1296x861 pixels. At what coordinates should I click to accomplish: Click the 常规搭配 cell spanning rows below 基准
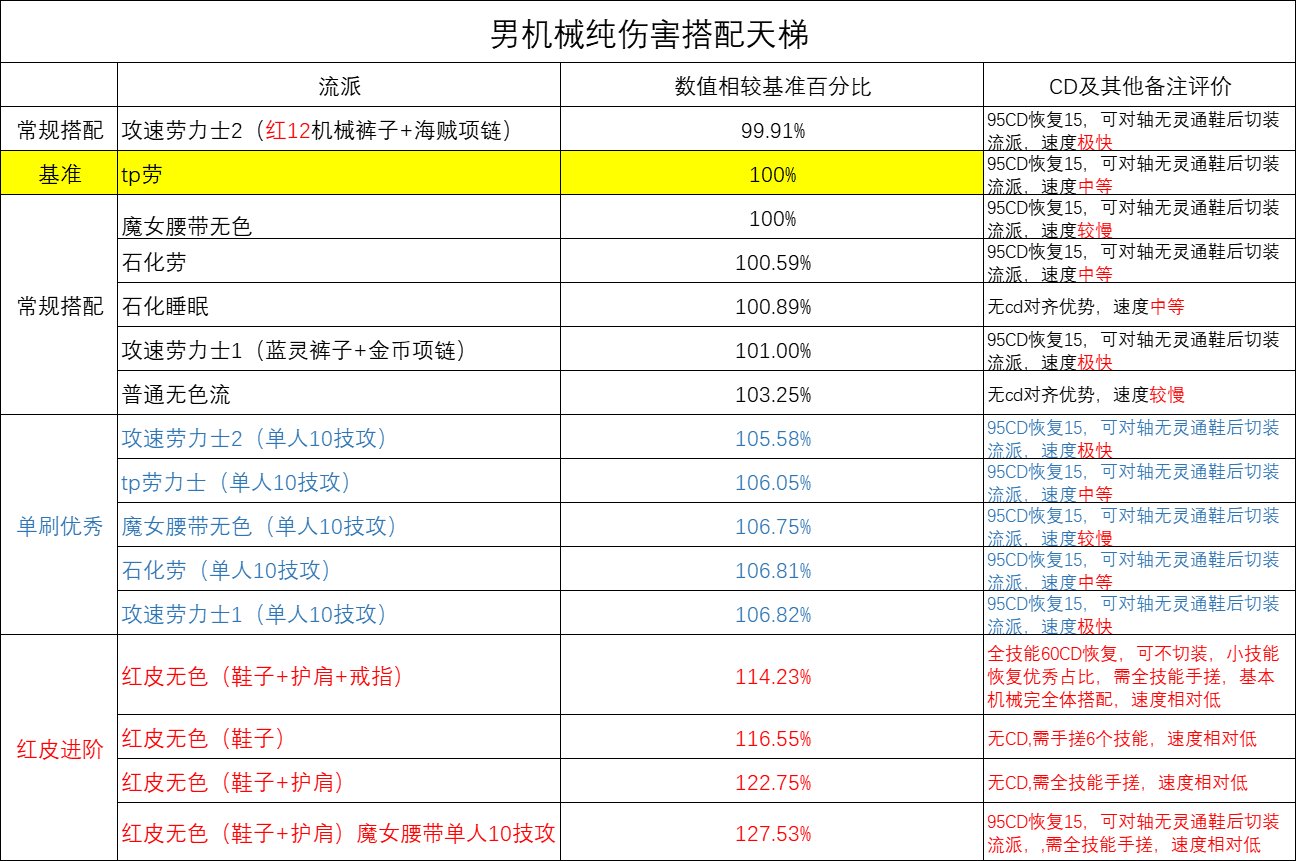(x=59, y=305)
